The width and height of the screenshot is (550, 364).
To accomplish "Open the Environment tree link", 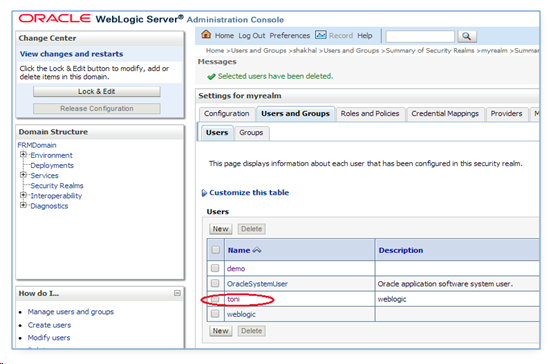I will point(51,155).
